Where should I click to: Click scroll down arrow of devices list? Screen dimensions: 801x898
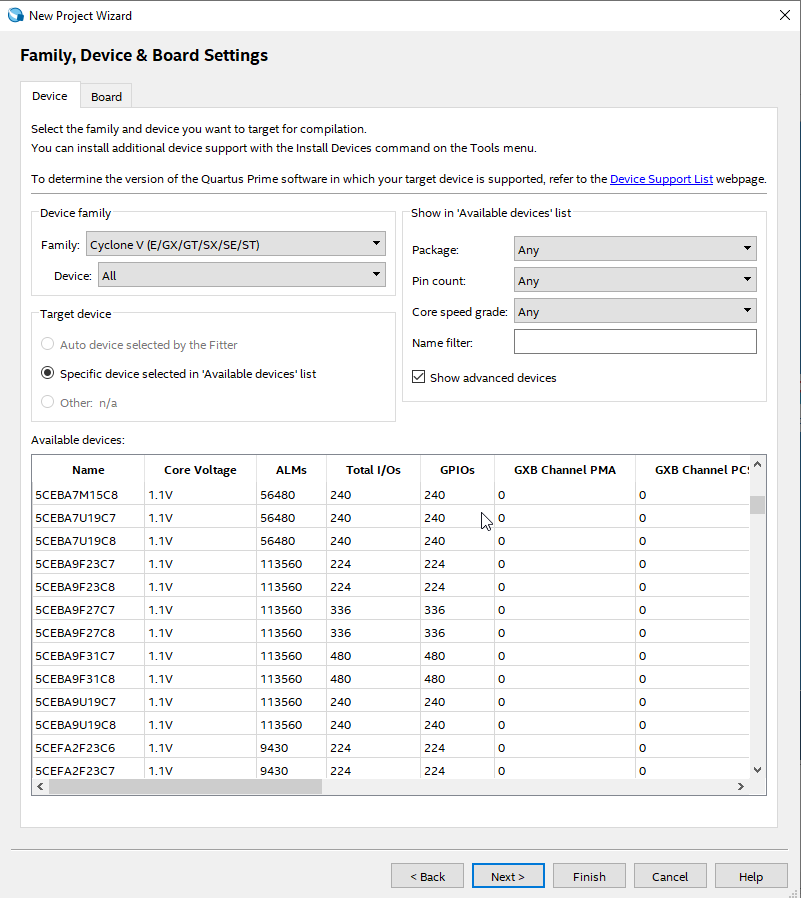(757, 769)
